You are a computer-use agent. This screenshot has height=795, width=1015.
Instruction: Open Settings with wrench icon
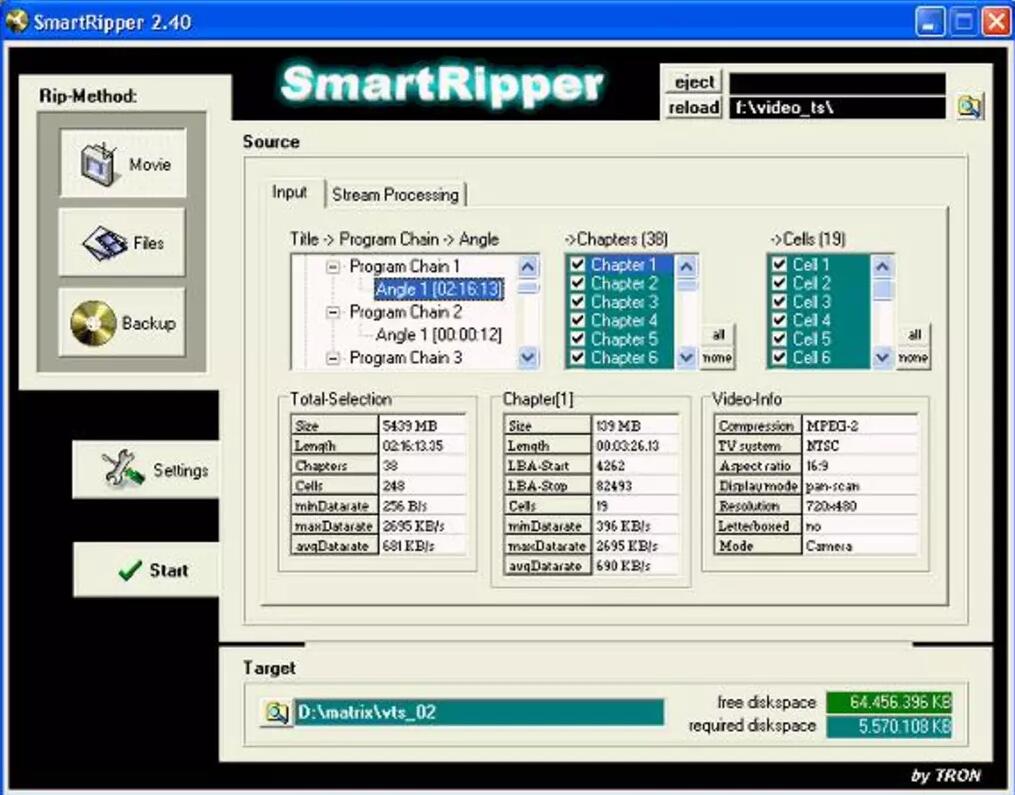(146, 470)
